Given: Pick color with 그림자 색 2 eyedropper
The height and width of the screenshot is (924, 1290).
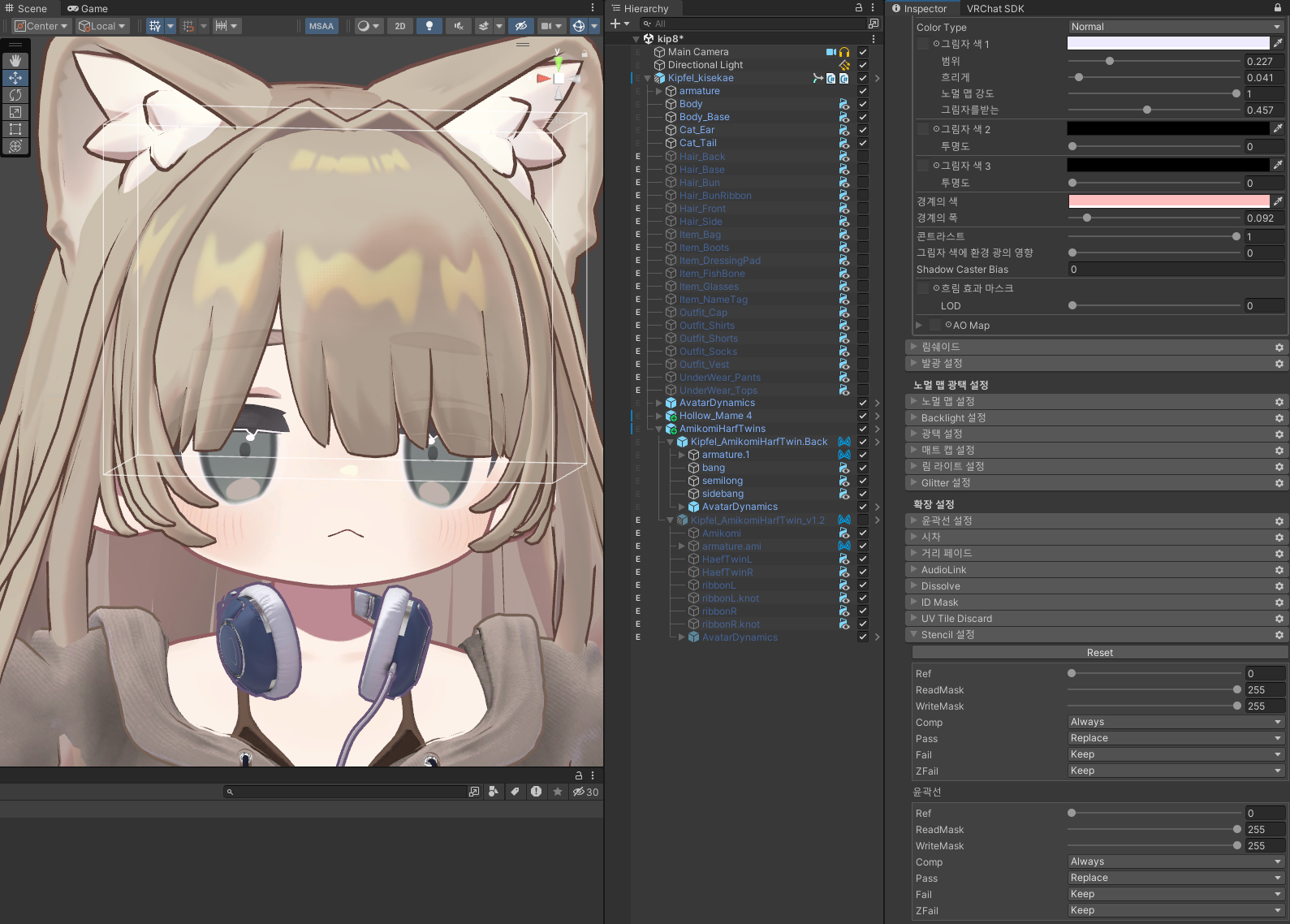Looking at the screenshot, I should coord(1278,128).
